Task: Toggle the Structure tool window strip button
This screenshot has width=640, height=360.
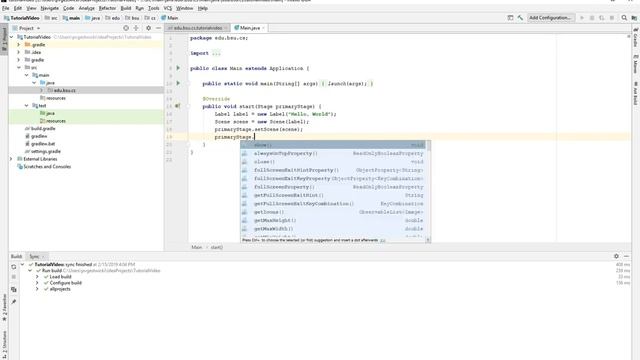Action: pos(4,345)
